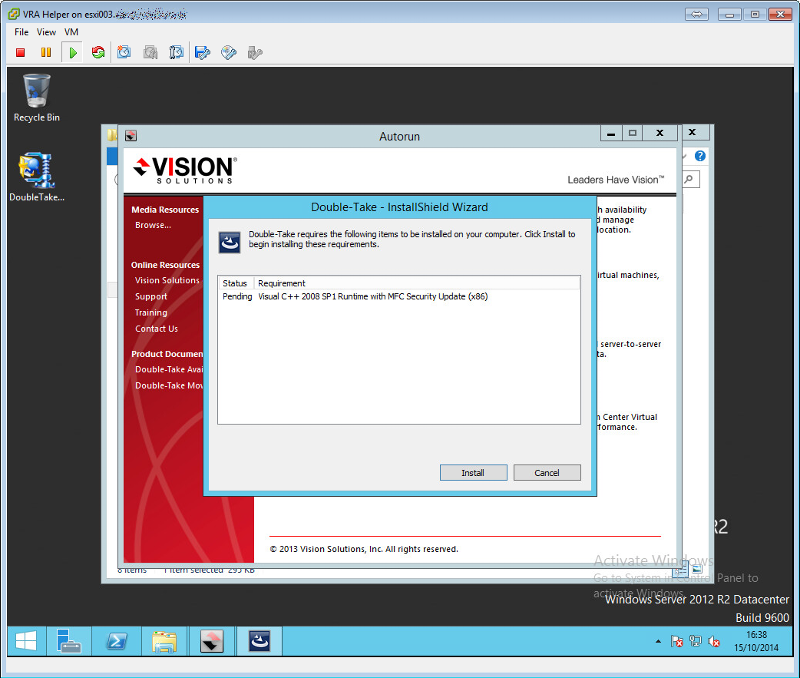Click the network tray icon

pyautogui.click(x=695, y=641)
